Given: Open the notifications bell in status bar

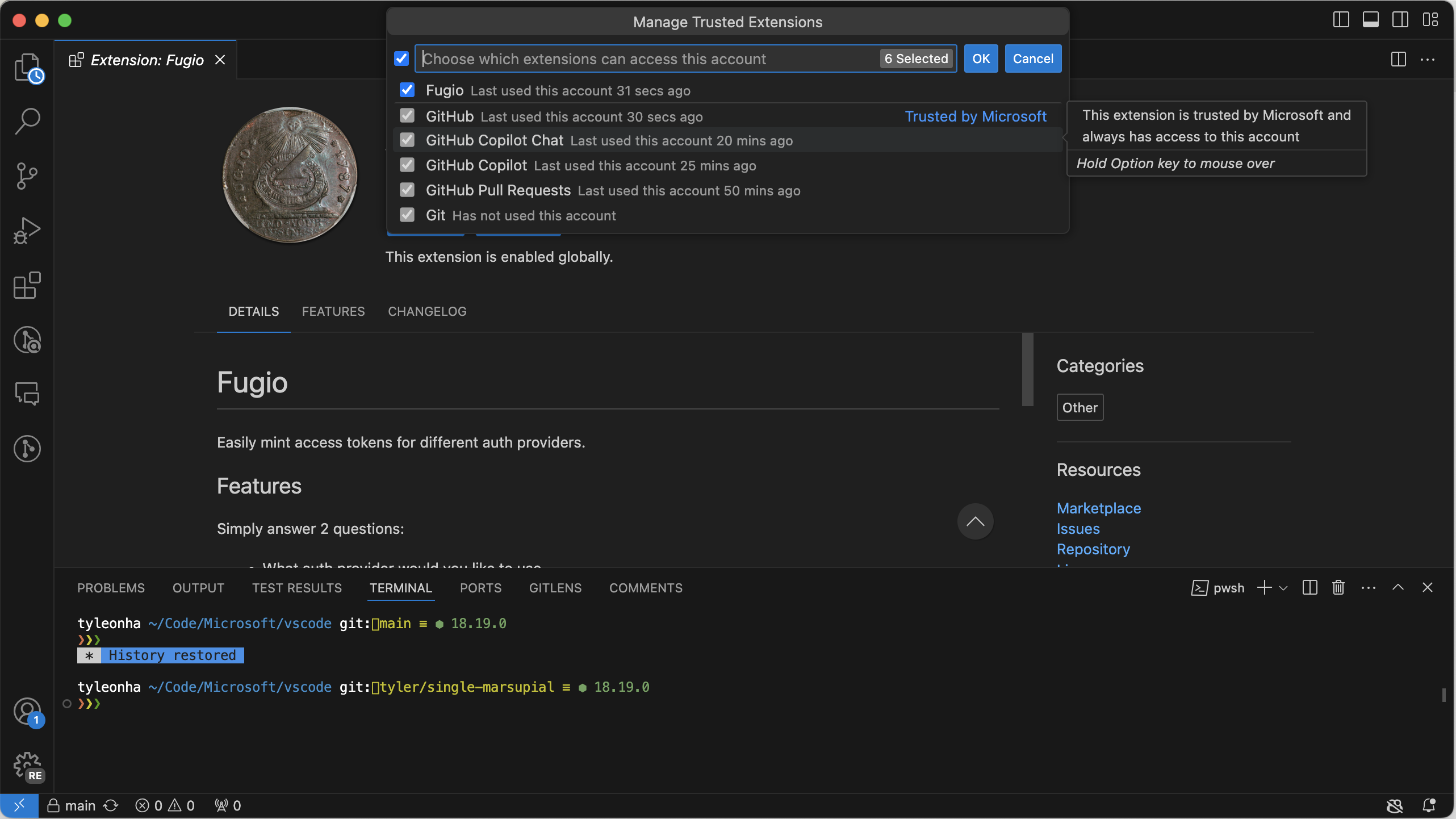Looking at the screenshot, I should [1430, 805].
